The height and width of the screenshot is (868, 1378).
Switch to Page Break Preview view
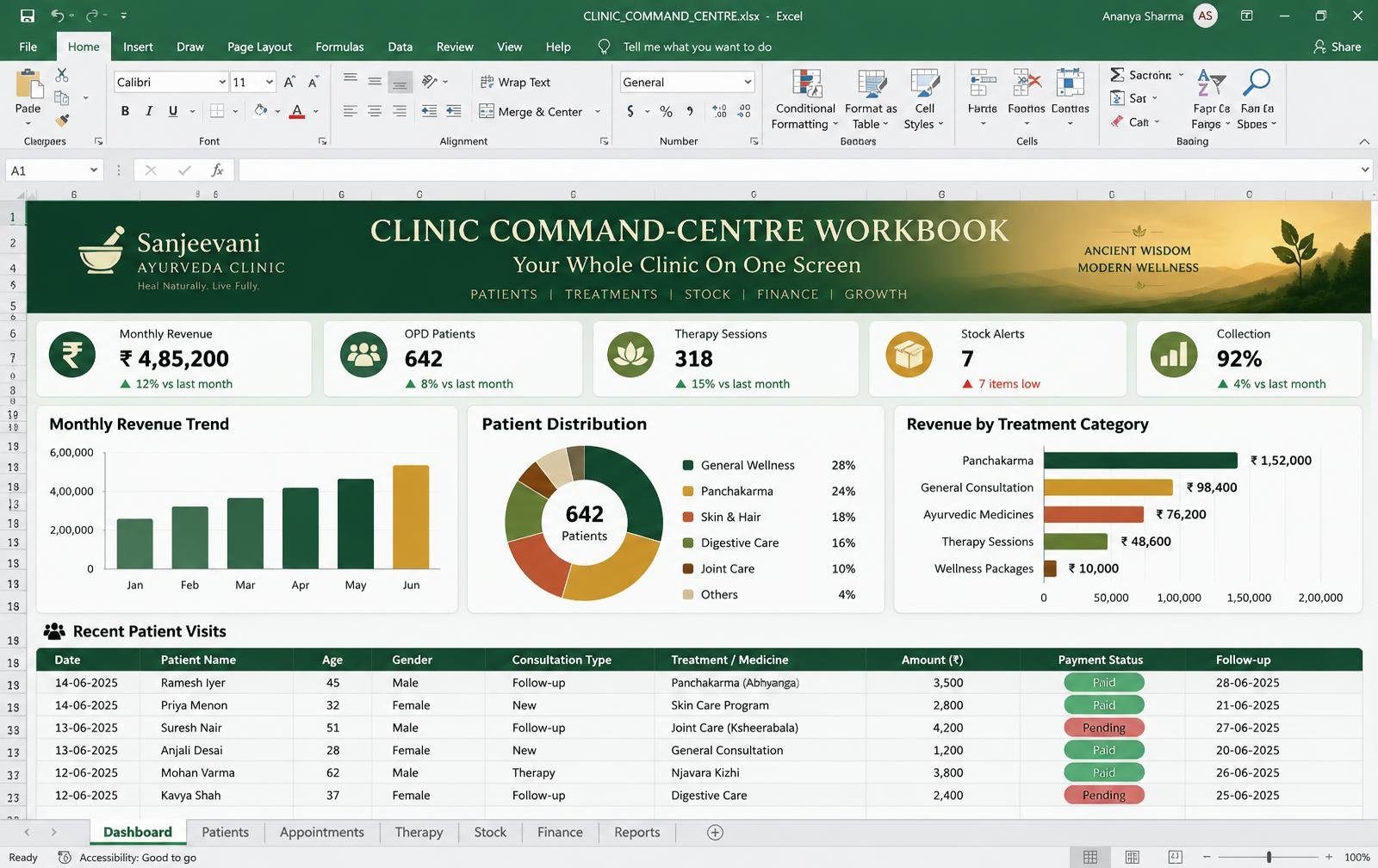(1175, 857)
